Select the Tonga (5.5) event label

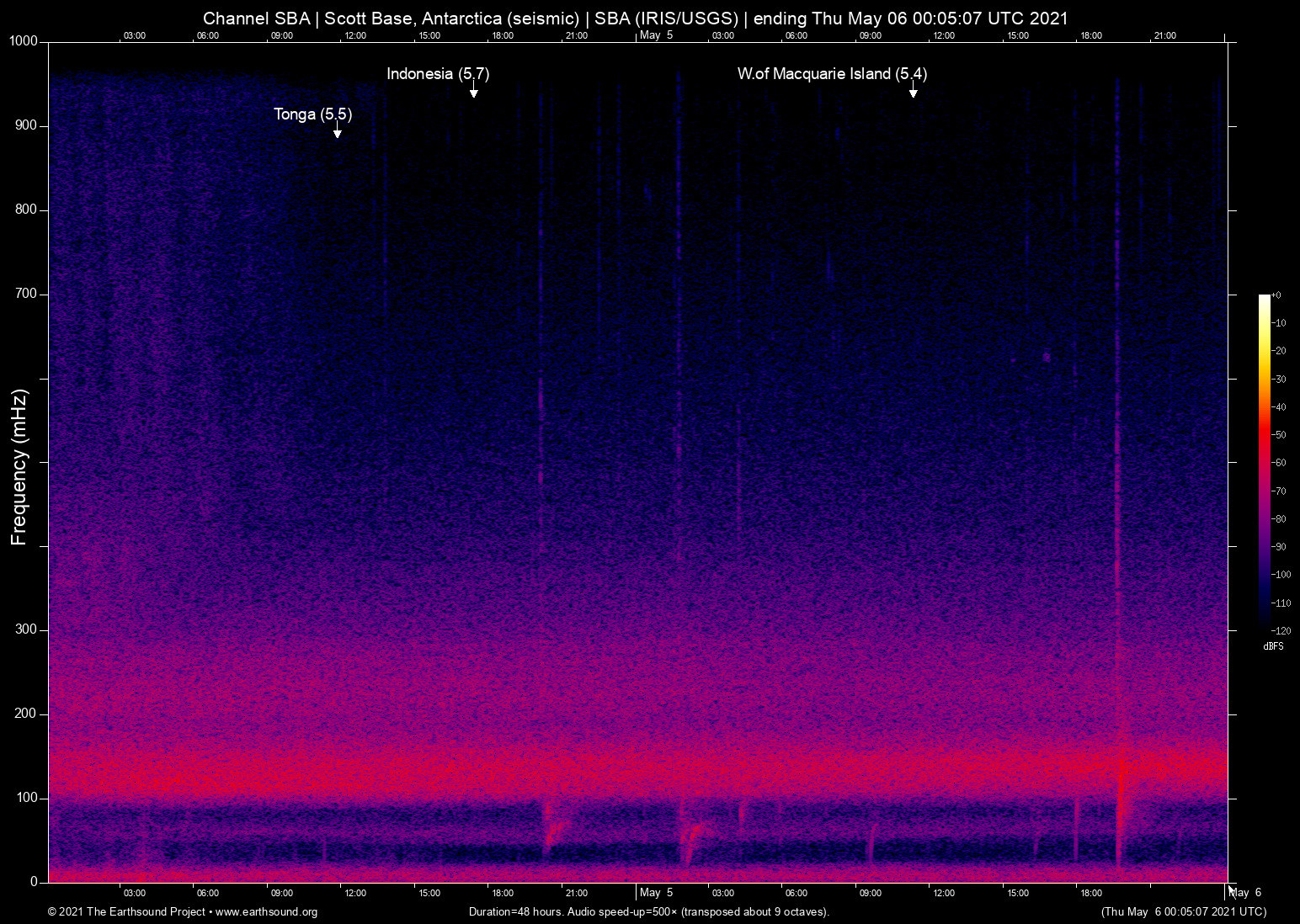[x=312, y=114]
